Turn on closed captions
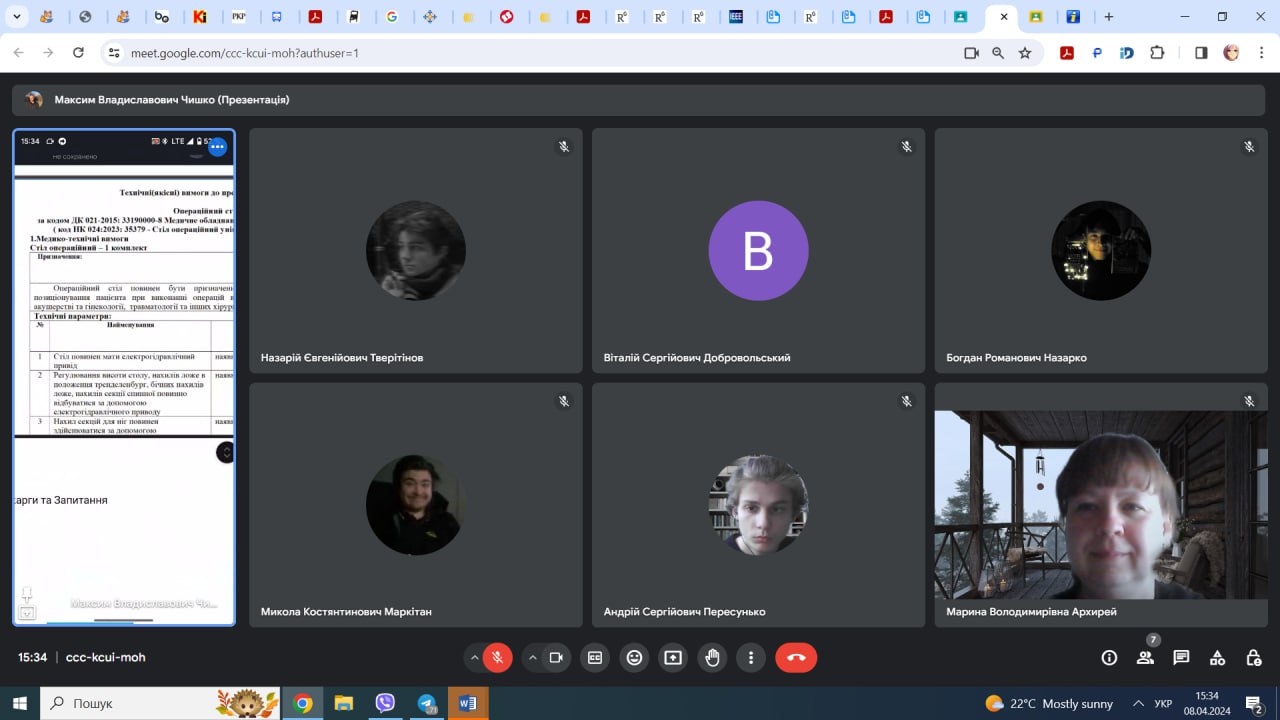 tap(595, 657)
